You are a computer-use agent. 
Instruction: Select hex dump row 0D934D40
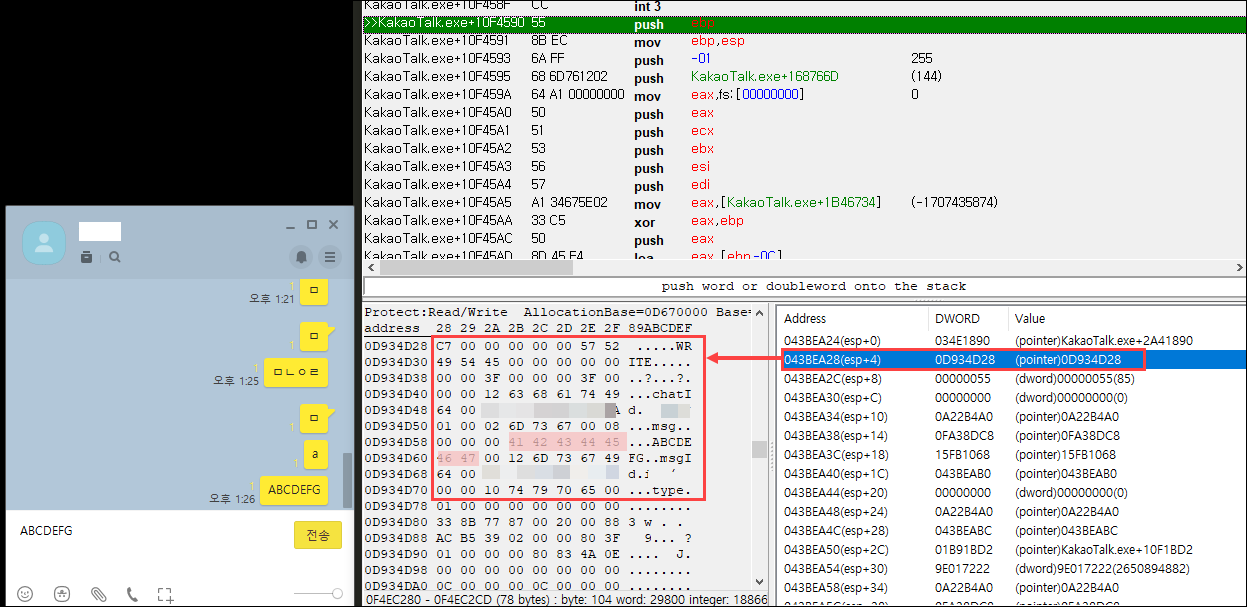pyautogui.click(x=528, y=393)
